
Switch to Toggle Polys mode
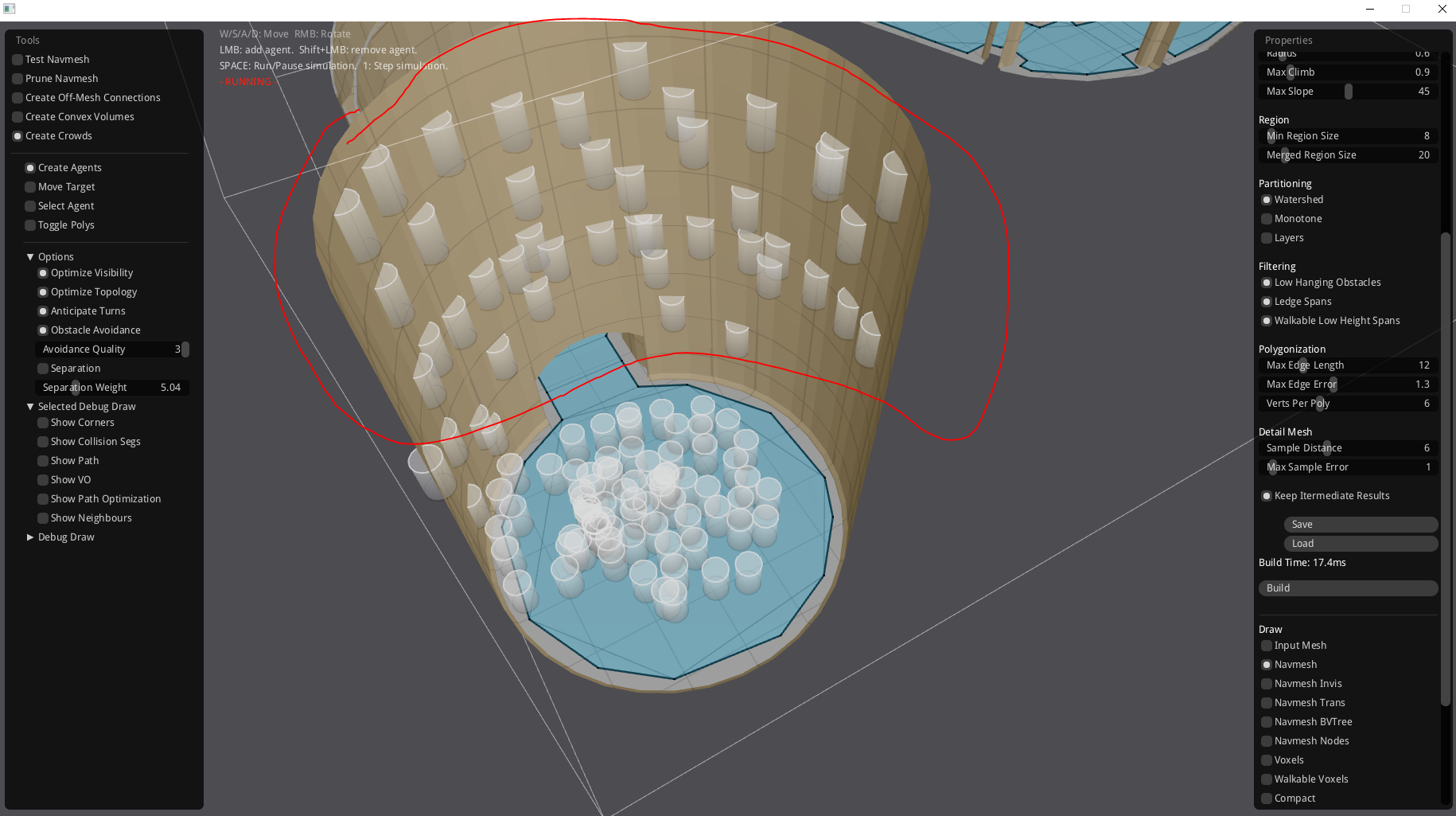(30, 224)
